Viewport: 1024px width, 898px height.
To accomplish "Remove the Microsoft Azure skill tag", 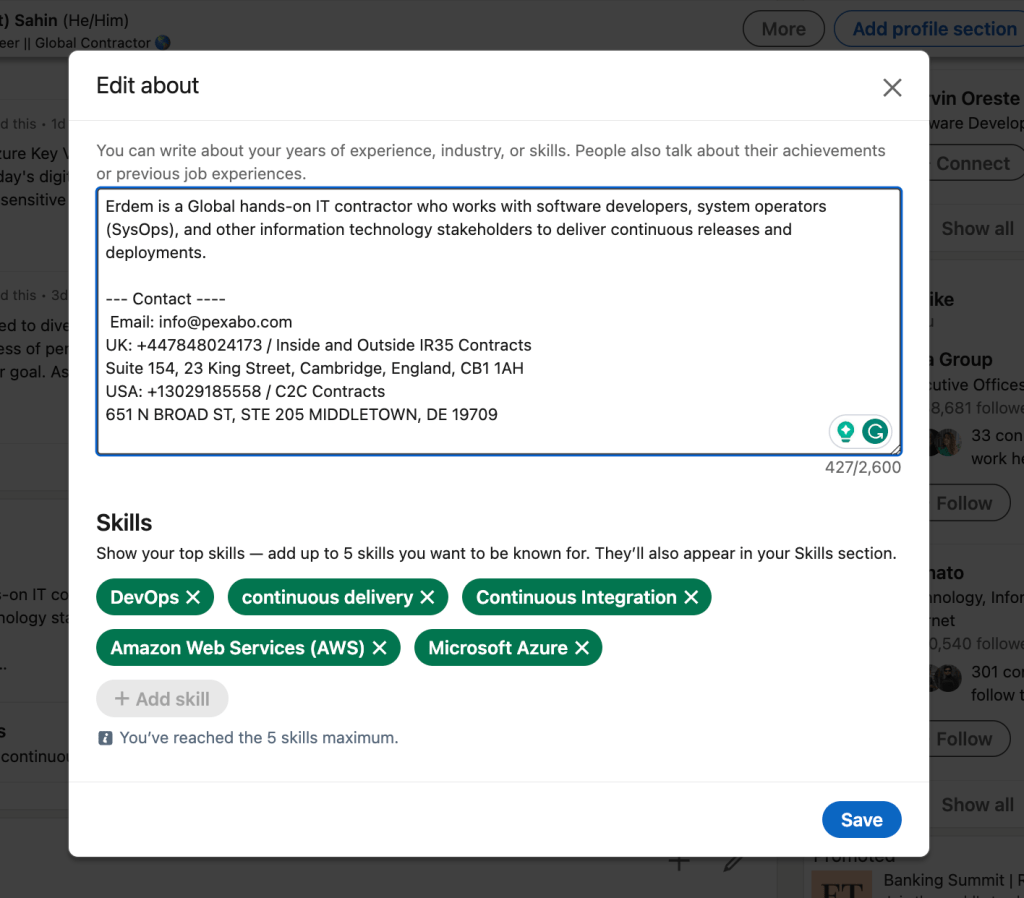I will [x=582, y=648].
